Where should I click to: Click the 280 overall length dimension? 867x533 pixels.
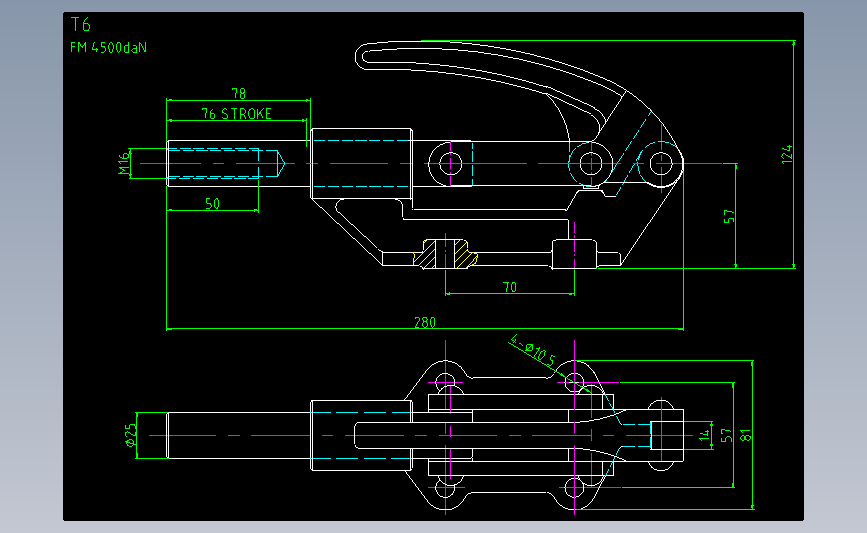425,322
